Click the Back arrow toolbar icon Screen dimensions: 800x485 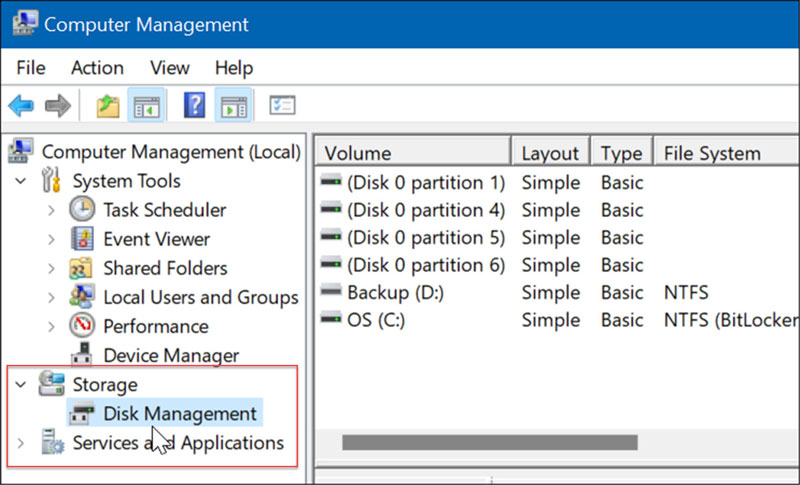[21, 106]
